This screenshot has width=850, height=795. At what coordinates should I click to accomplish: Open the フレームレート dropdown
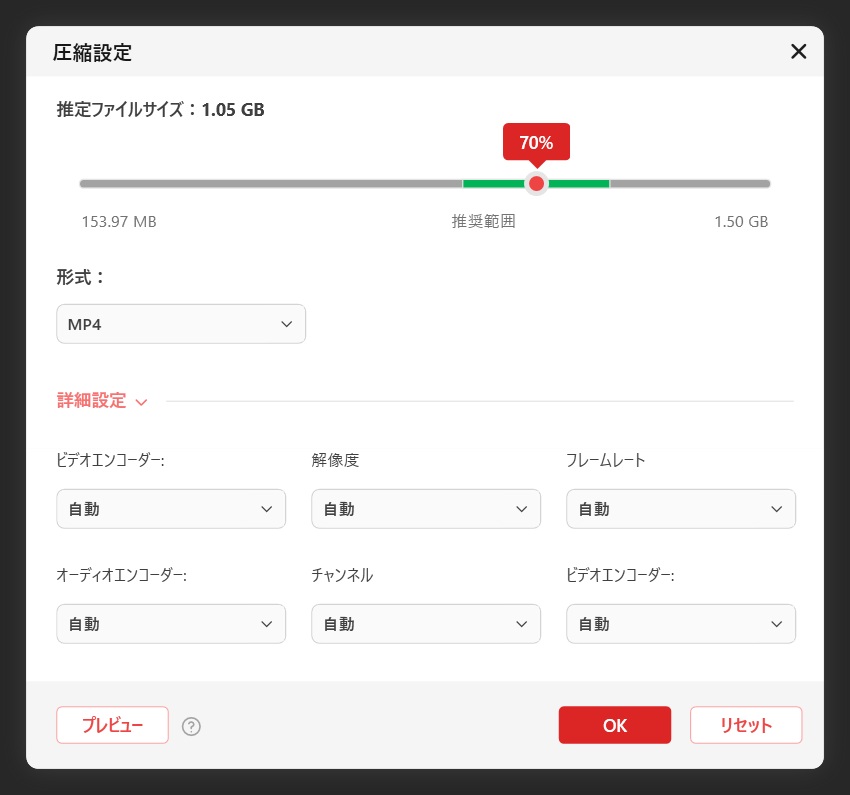tap(680, 509)
